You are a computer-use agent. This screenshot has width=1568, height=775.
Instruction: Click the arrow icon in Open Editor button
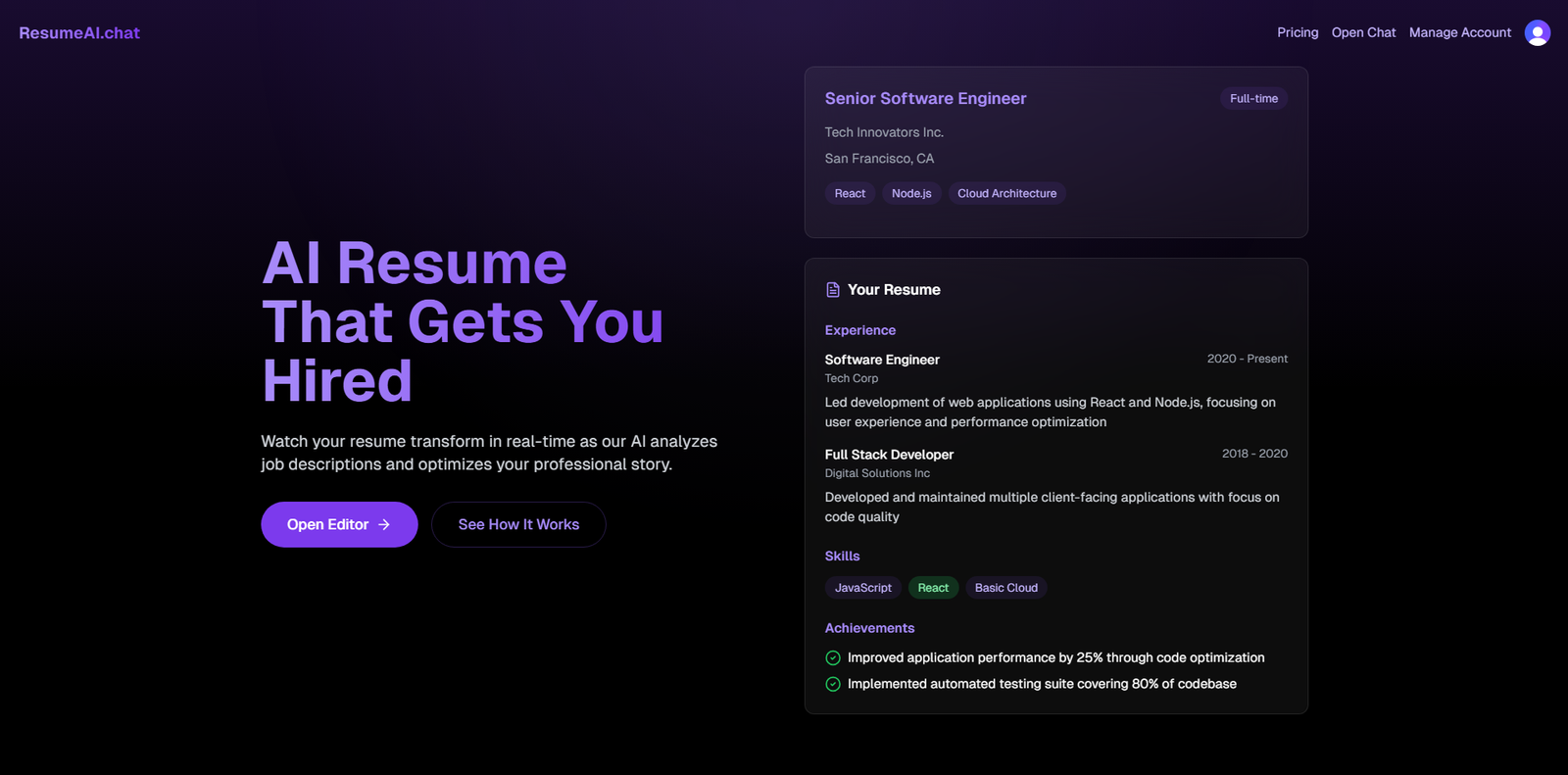(x=384, y=525)
